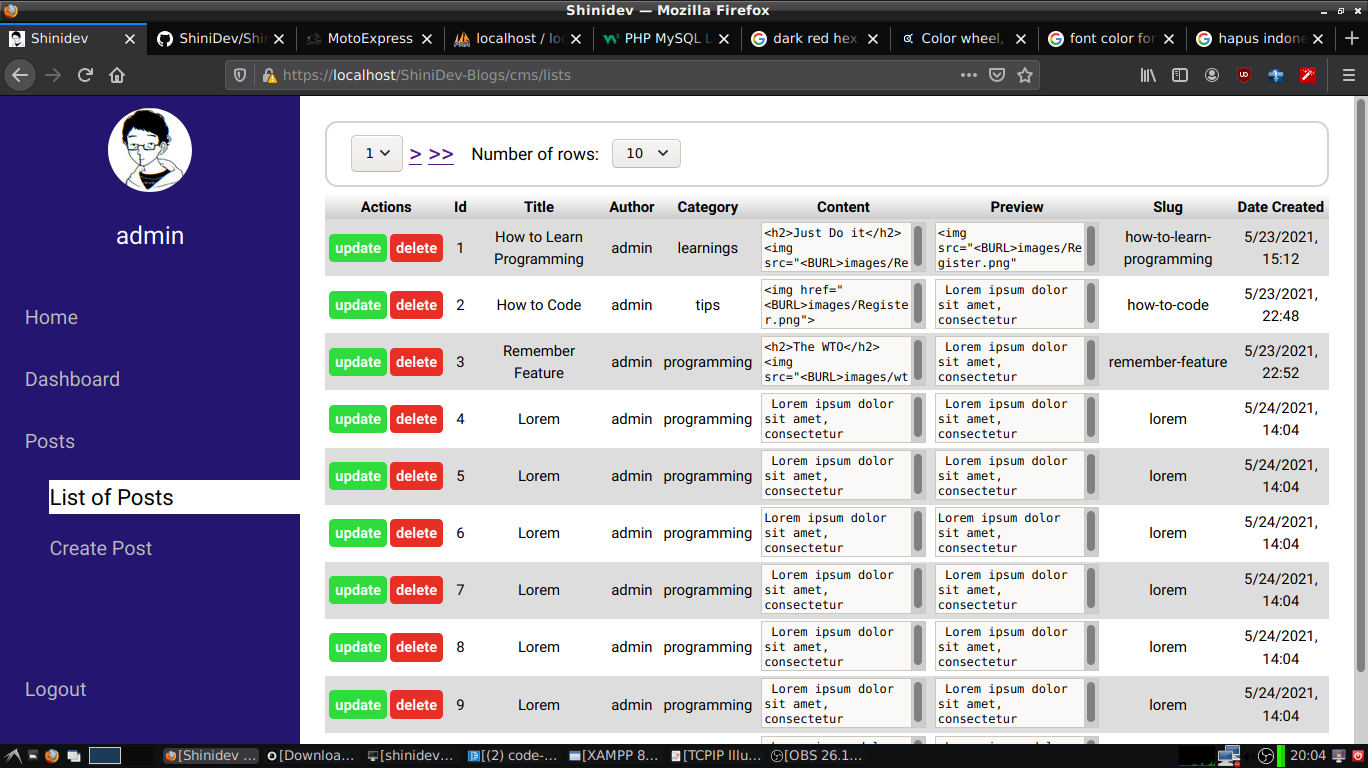The width and height of the screenshot is (1368, 768).
Task: Save page to Pocket
Action: 997,75
